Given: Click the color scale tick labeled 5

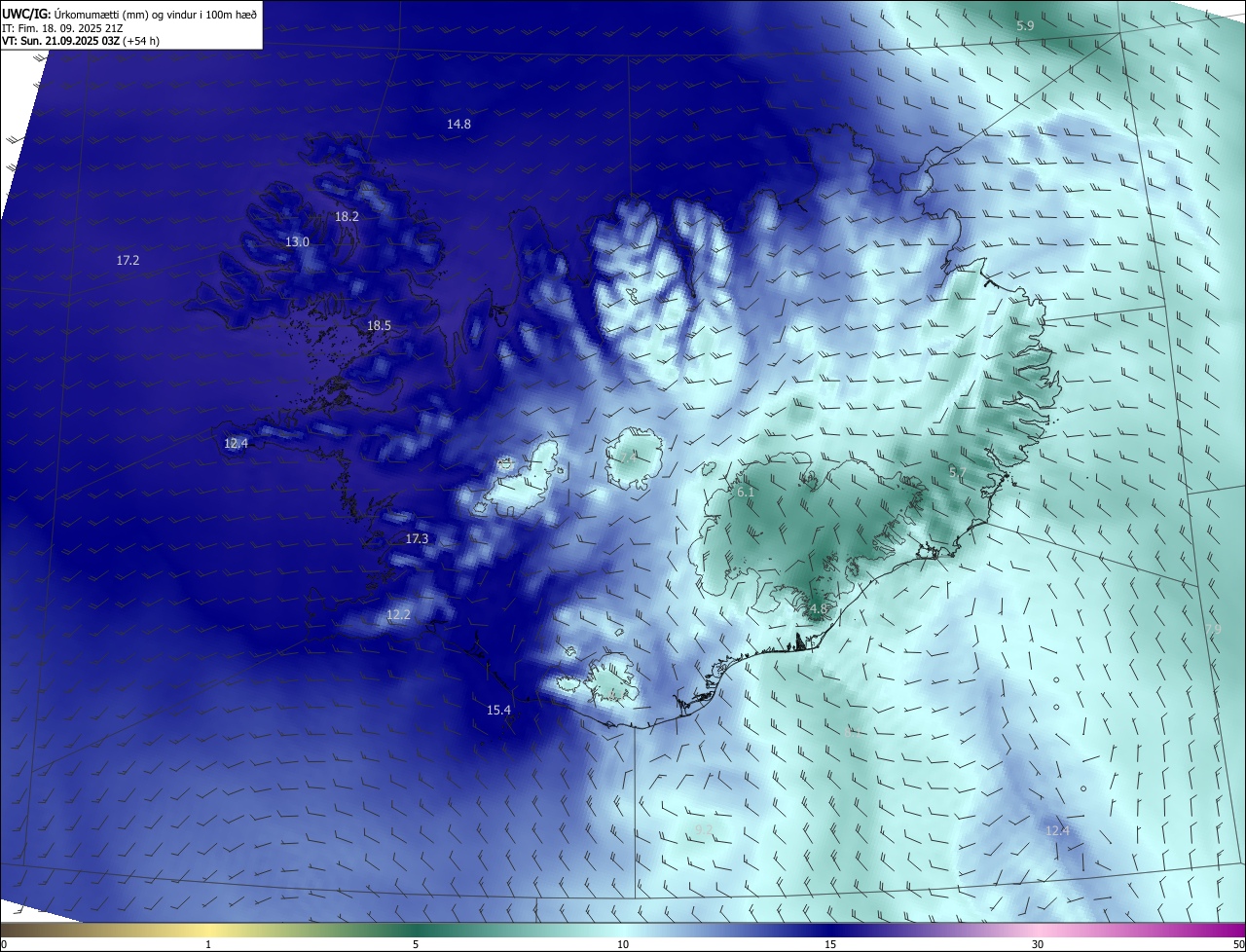Looking at the screenshot, I should point(416,945).
